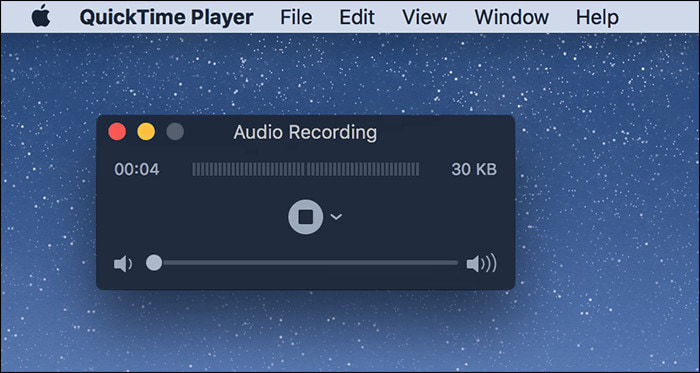Click the Audio Recording window title
The image size is (700, 373).
pyautogui.click(x=305, y=133)
